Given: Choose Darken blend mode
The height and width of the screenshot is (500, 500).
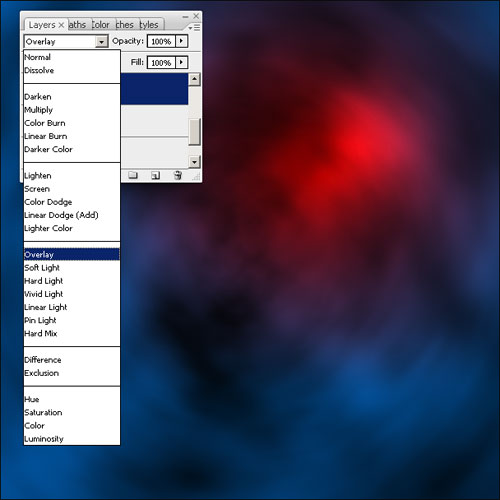Looking at the screenshot, I should point(72,97).
